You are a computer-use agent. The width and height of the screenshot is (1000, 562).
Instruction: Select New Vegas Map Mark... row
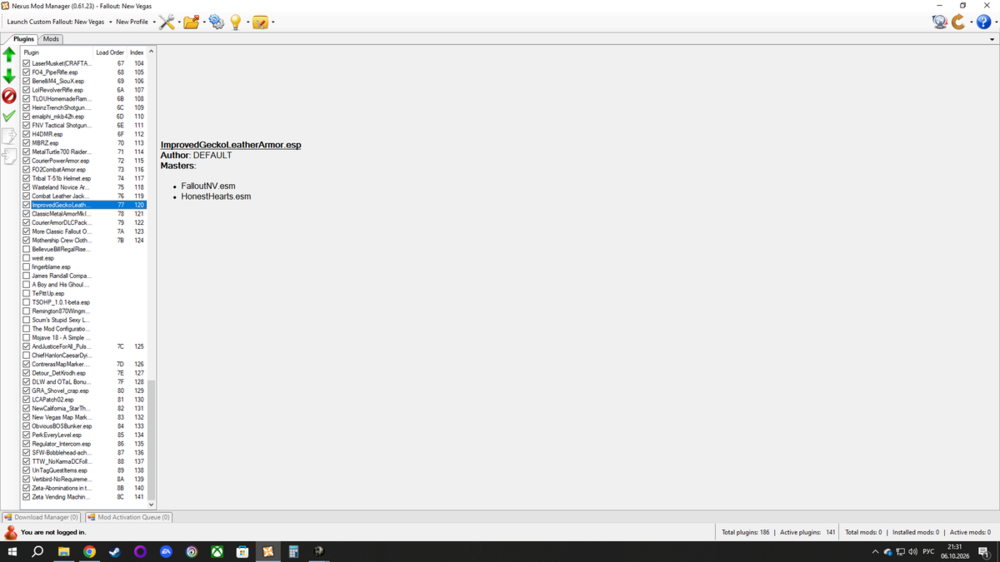(x=84, y=417)
